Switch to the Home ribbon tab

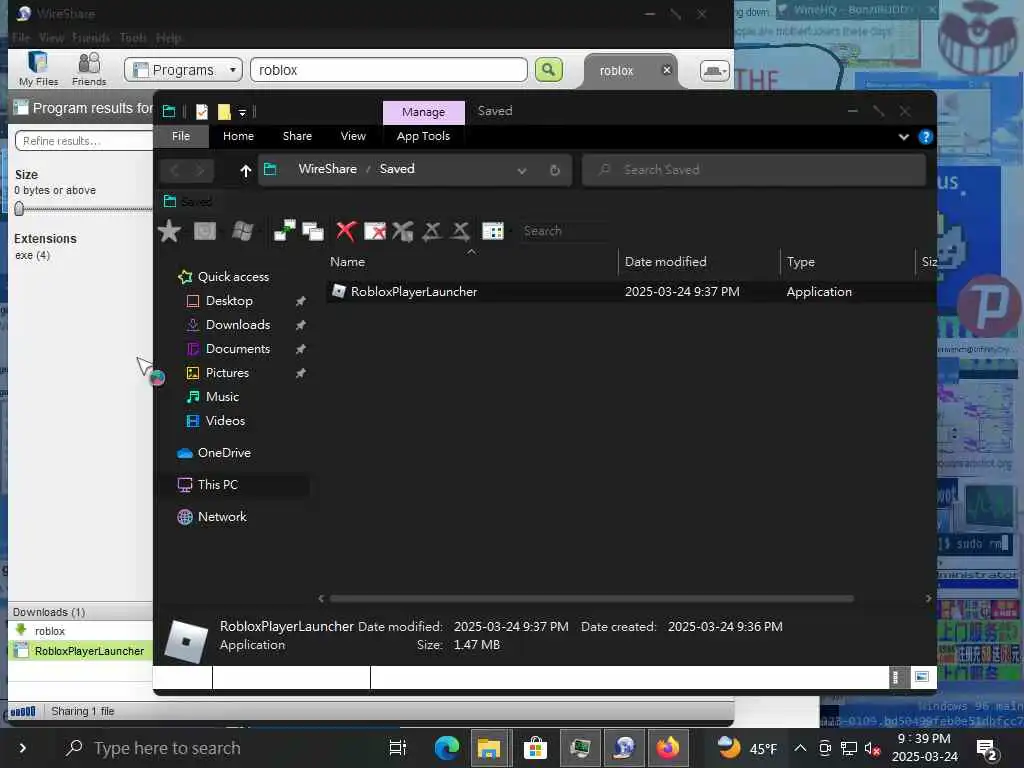tap(238, 136)
